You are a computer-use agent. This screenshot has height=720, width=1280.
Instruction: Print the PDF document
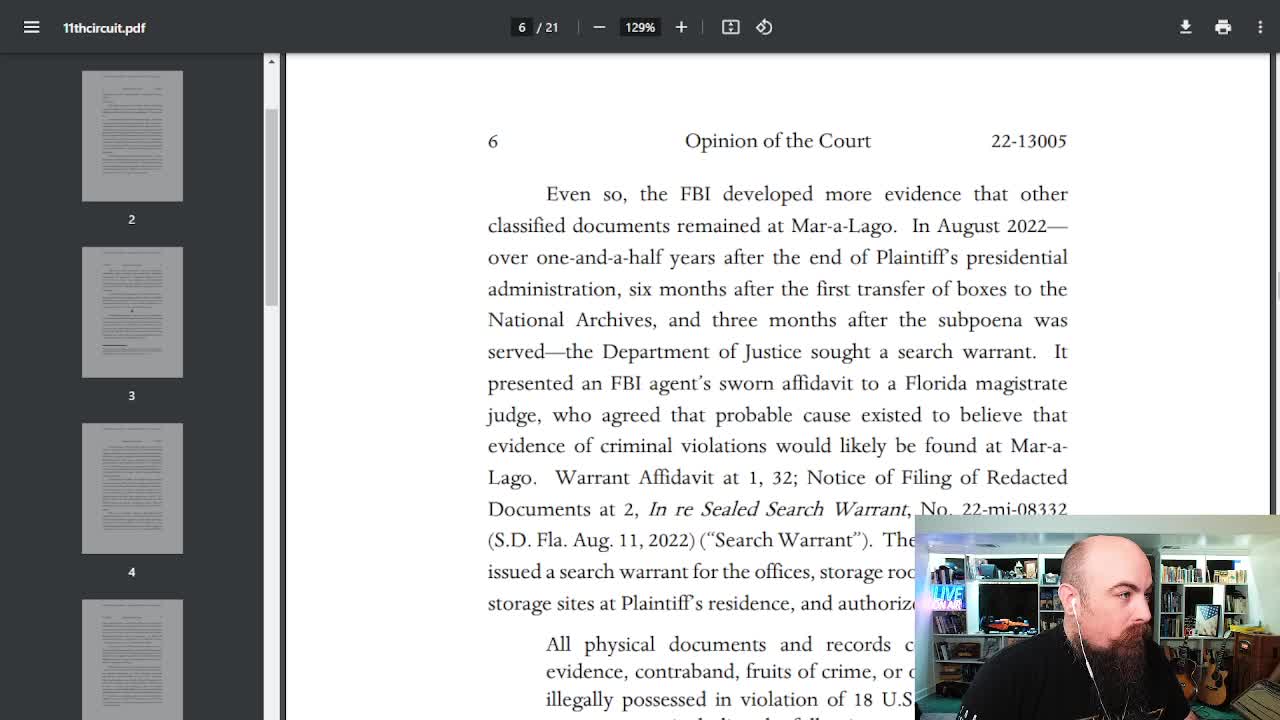(1223, 27)
